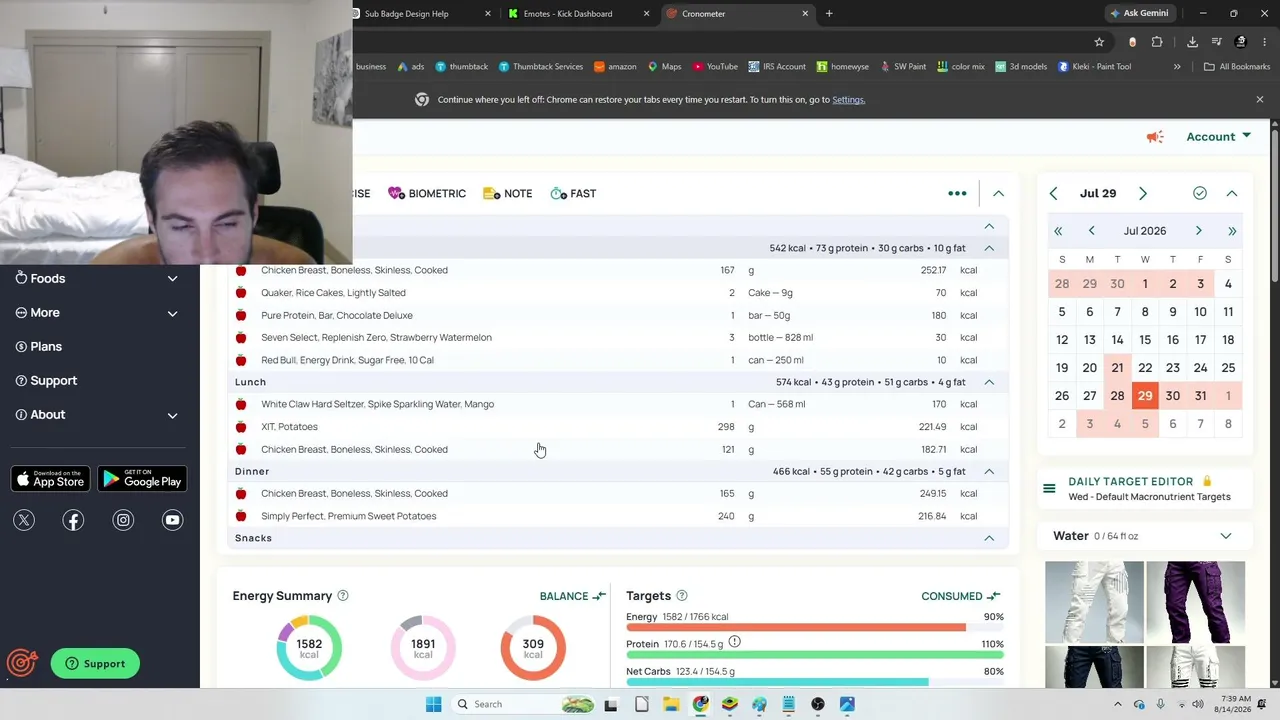The width and height of the screenshot is (1280, 720).
Task: Open Chrome extensions puzzle icon
Action: (x=1157, y=42)
